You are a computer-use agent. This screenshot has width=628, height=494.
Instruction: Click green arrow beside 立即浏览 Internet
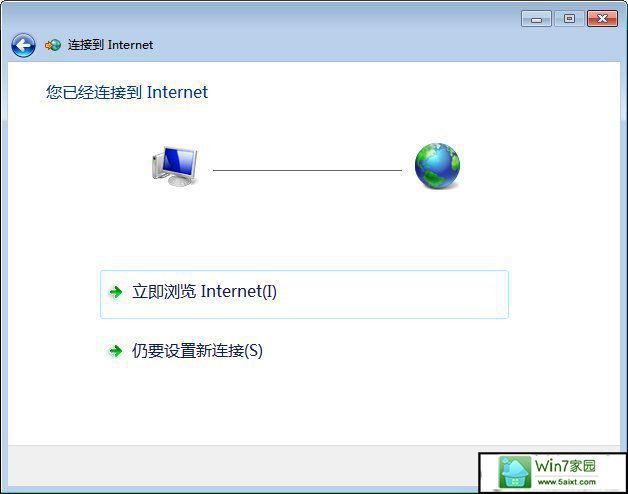tap(116, 292)
